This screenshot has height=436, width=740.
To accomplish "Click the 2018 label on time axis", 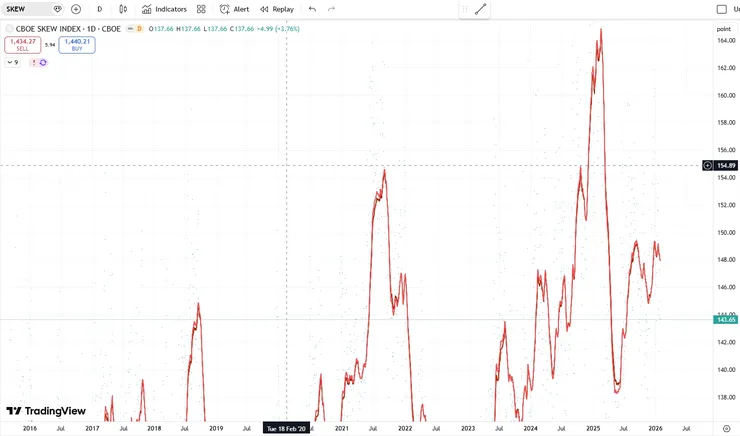I will point(154,428).
